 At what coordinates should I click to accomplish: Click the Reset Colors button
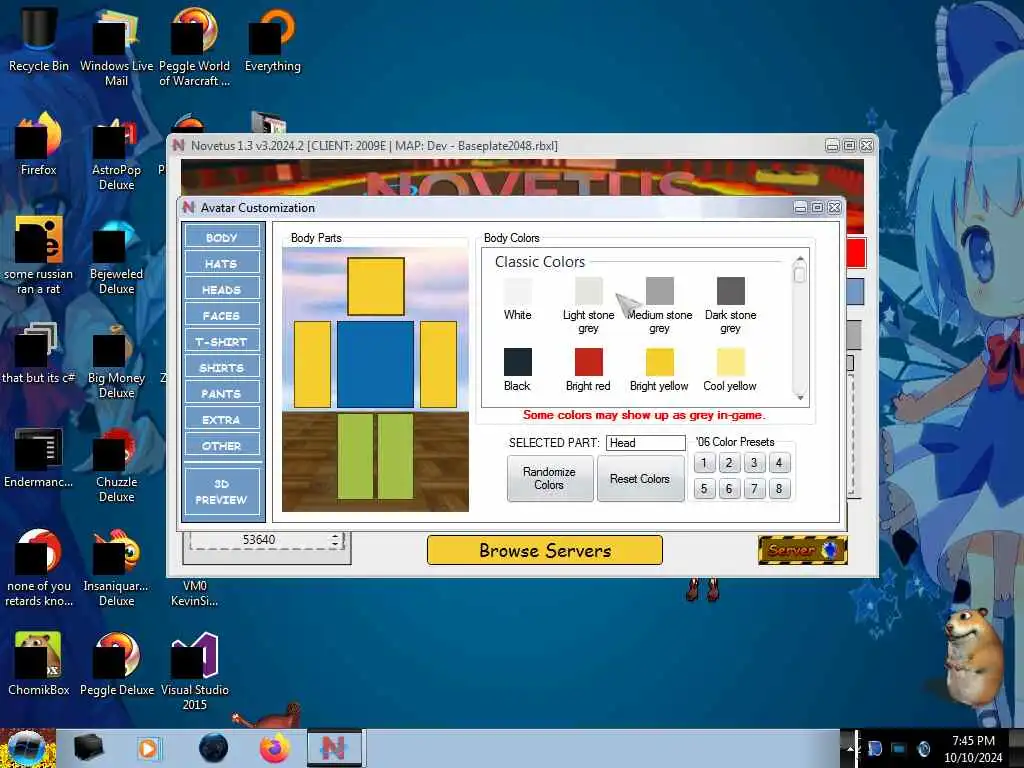tap(640, 479)
